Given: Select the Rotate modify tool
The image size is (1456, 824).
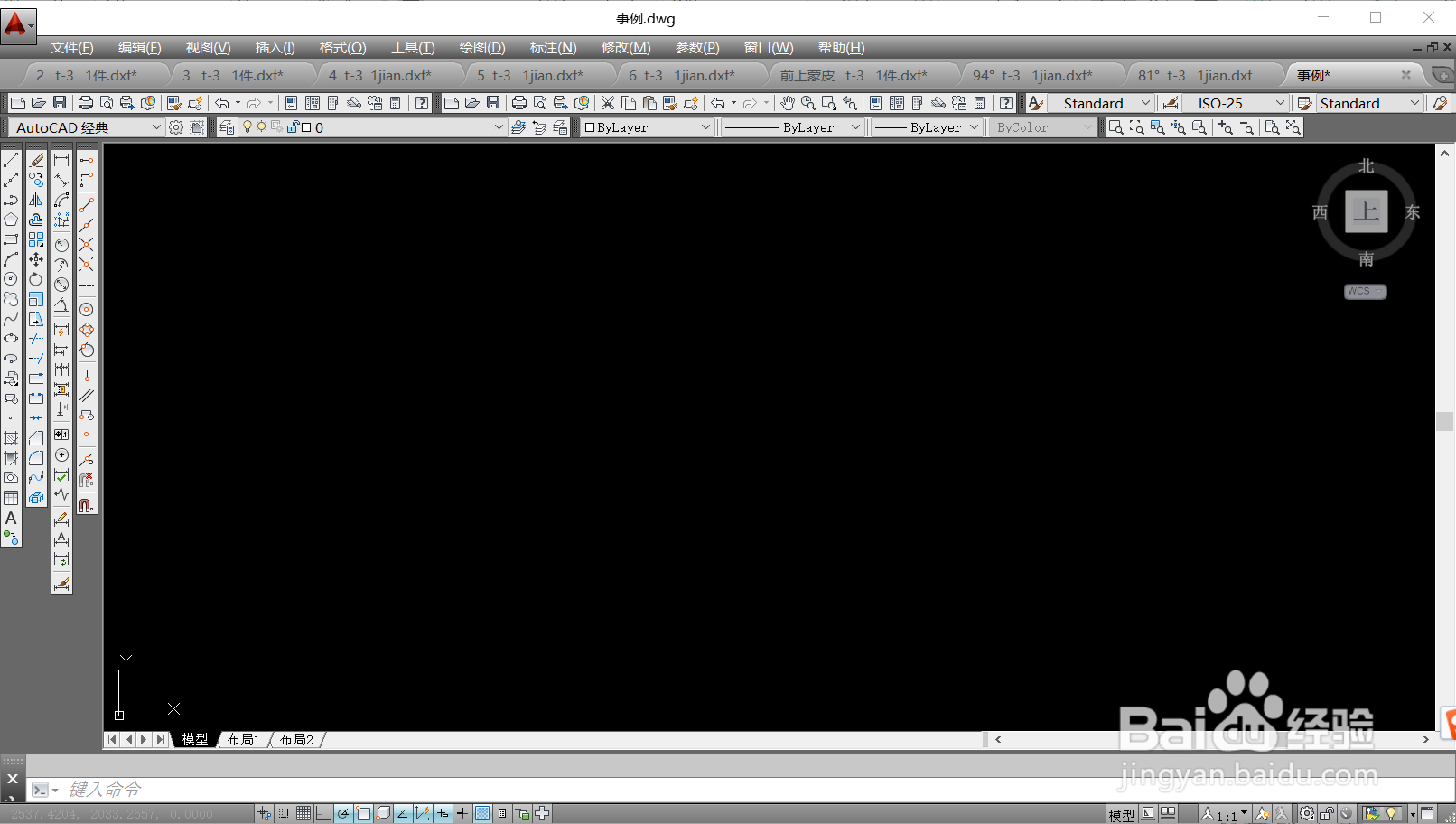Looking at the screenshot, I should (x=36, y=279).
